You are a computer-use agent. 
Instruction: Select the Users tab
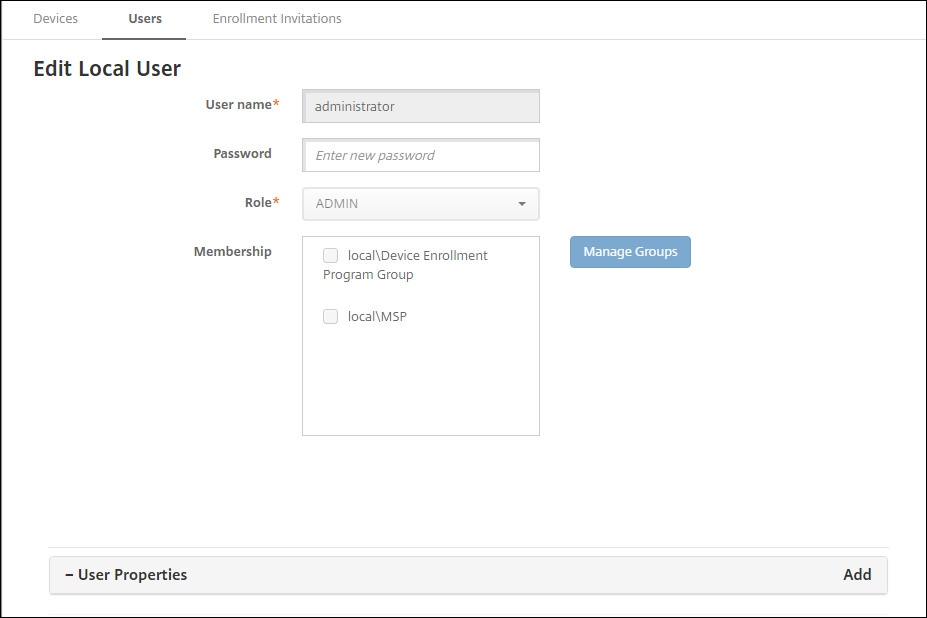click(x=145, y=19)
